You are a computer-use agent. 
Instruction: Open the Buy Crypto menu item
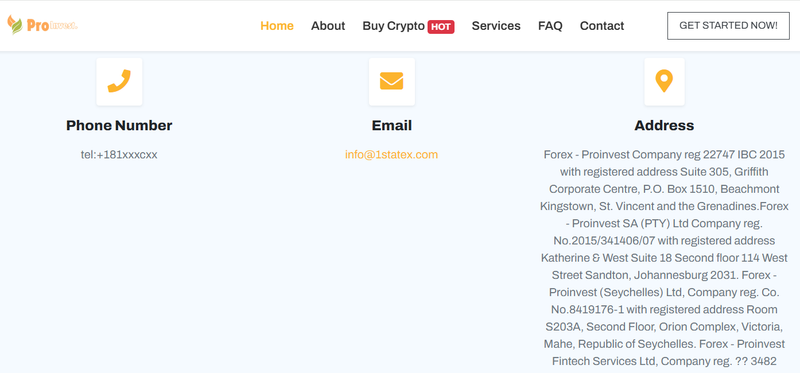tap(393, 26)
